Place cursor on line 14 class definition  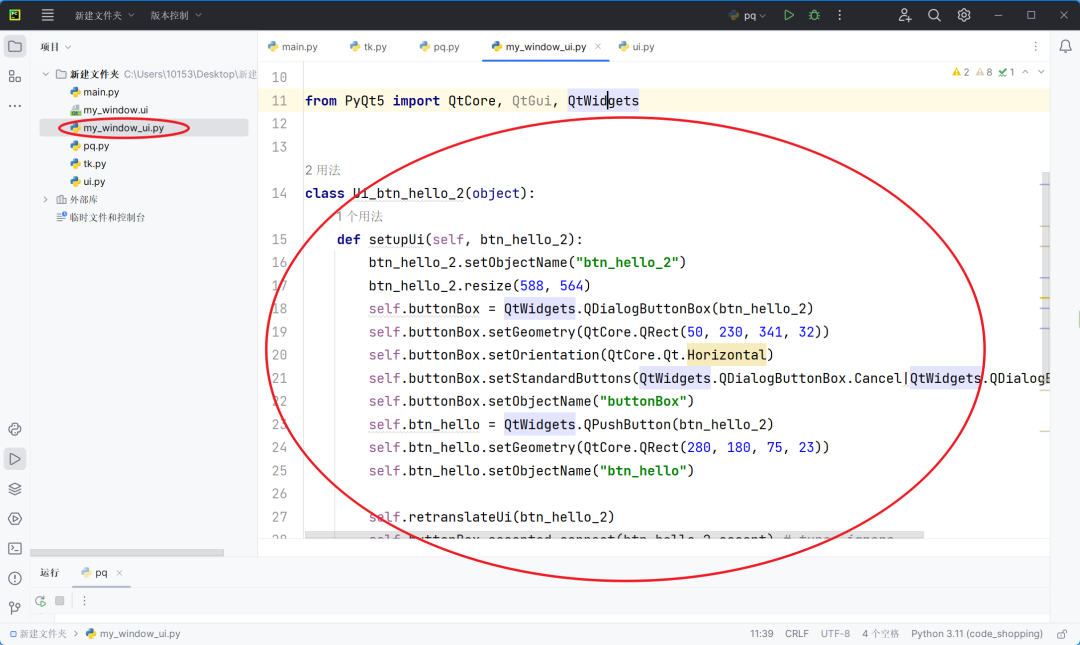(x=420, y=194)
